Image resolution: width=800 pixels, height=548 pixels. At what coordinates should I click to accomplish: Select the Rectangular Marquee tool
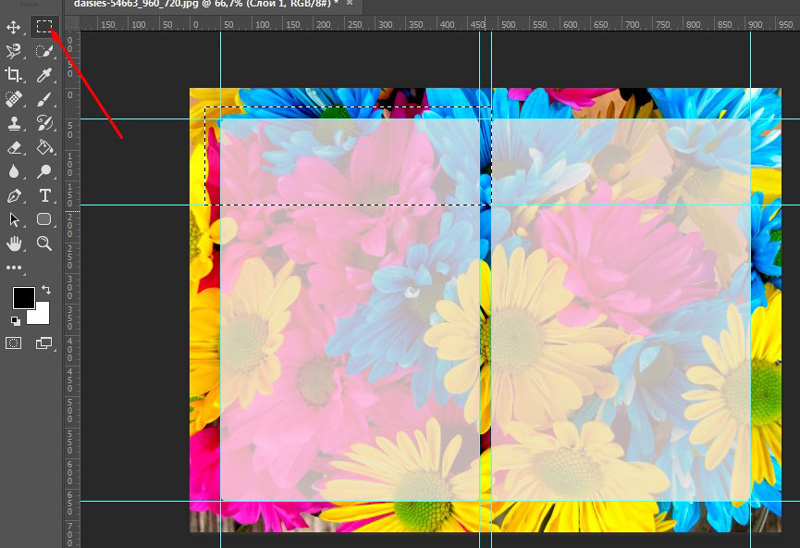44,27
